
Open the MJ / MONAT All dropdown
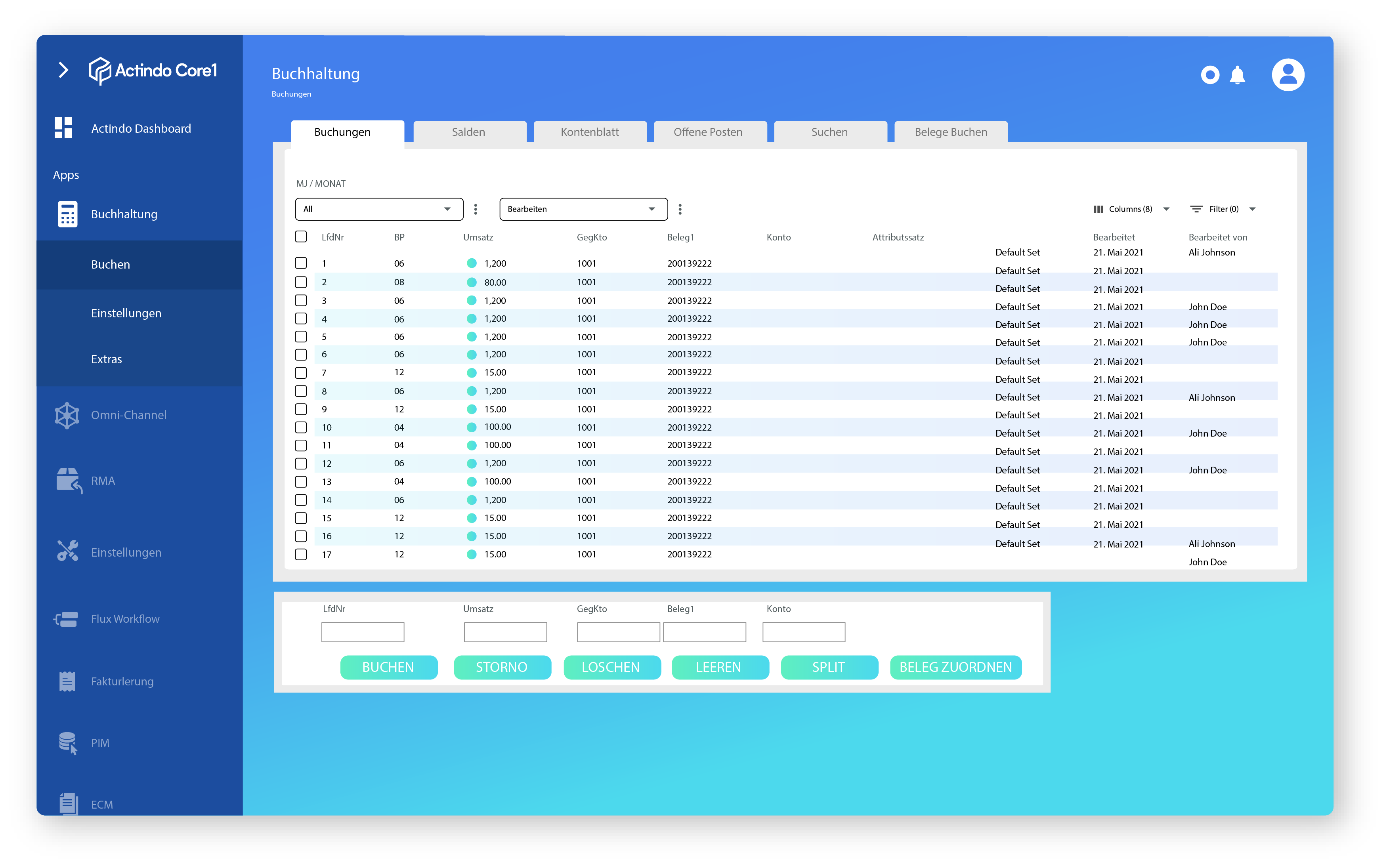point(379,209)
